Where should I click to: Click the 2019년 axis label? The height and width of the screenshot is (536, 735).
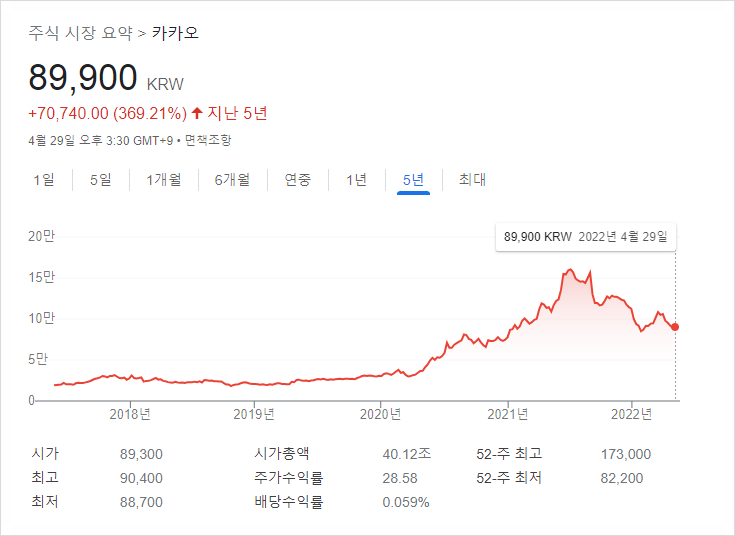[x=254, y=414]
